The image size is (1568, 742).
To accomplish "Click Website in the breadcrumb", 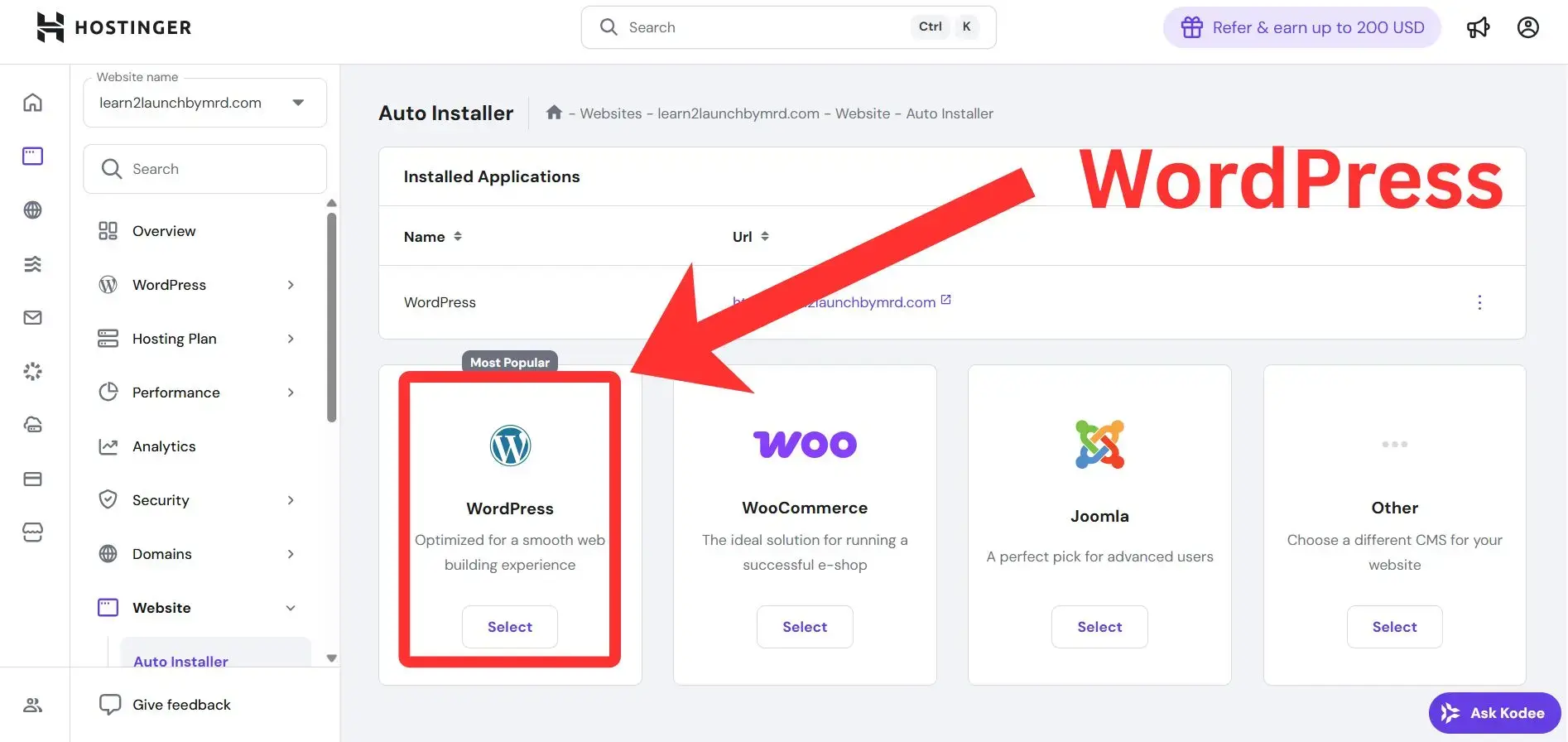I will [863, 113].
